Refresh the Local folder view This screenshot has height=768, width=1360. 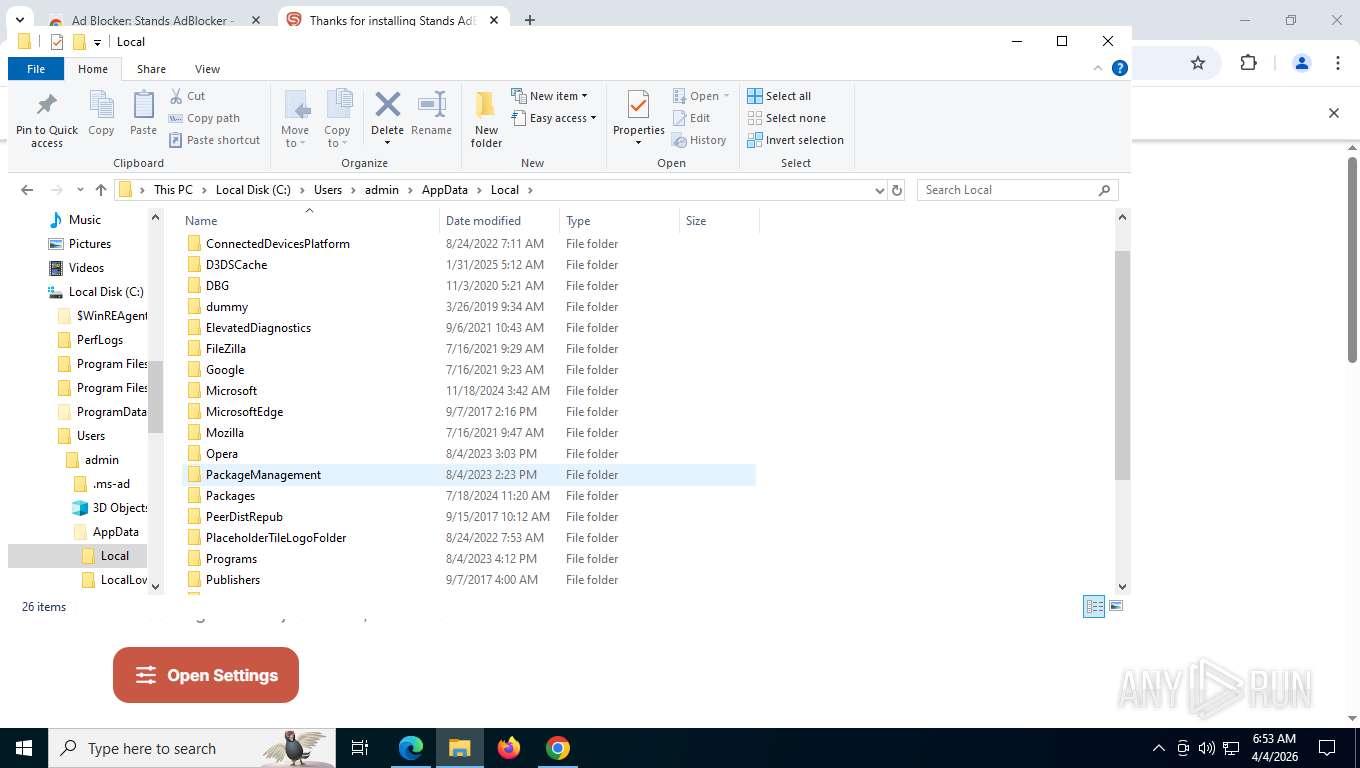pos(897,190)
